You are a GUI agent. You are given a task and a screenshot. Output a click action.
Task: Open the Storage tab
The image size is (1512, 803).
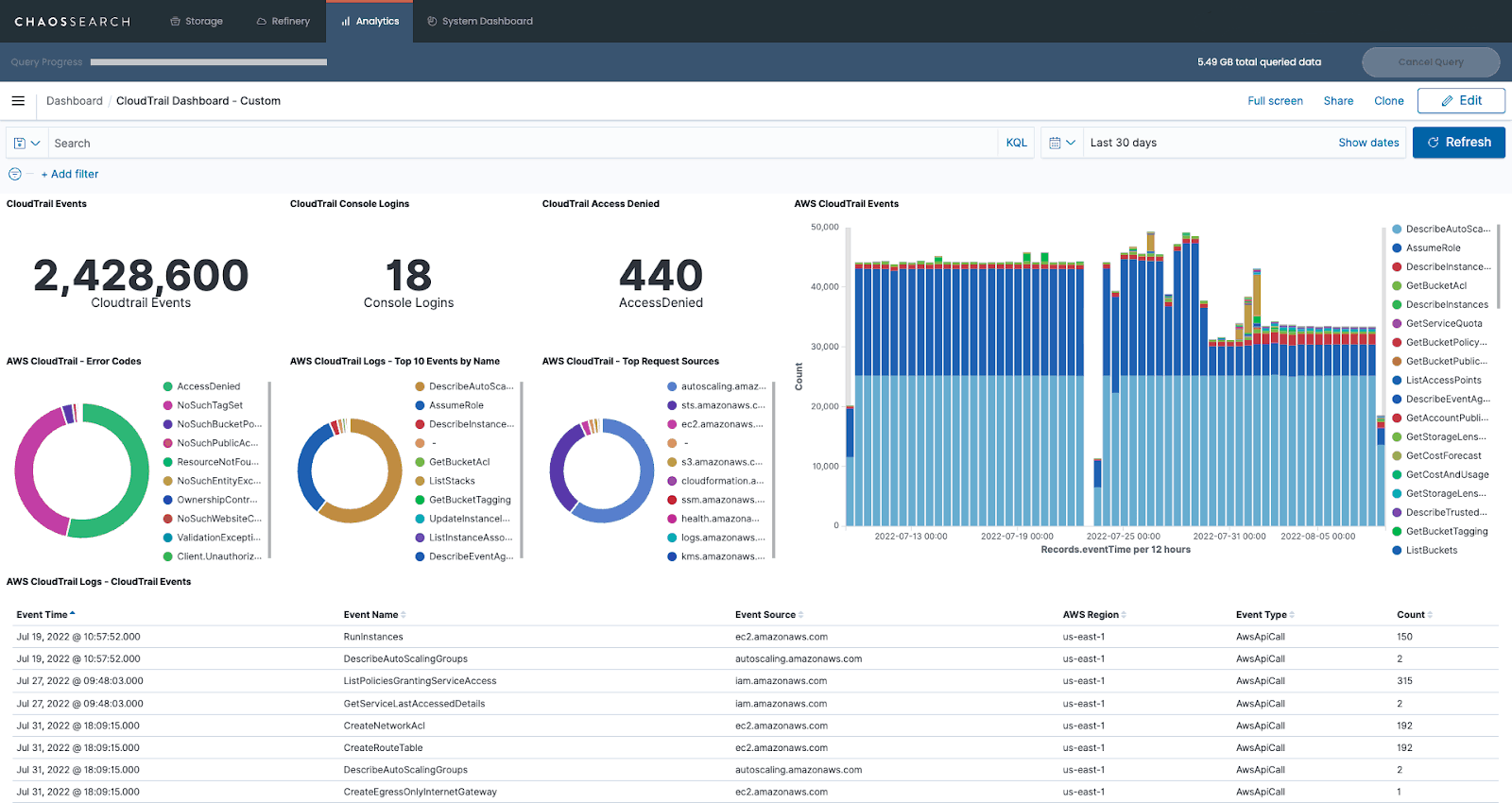(x=197, y=21)
